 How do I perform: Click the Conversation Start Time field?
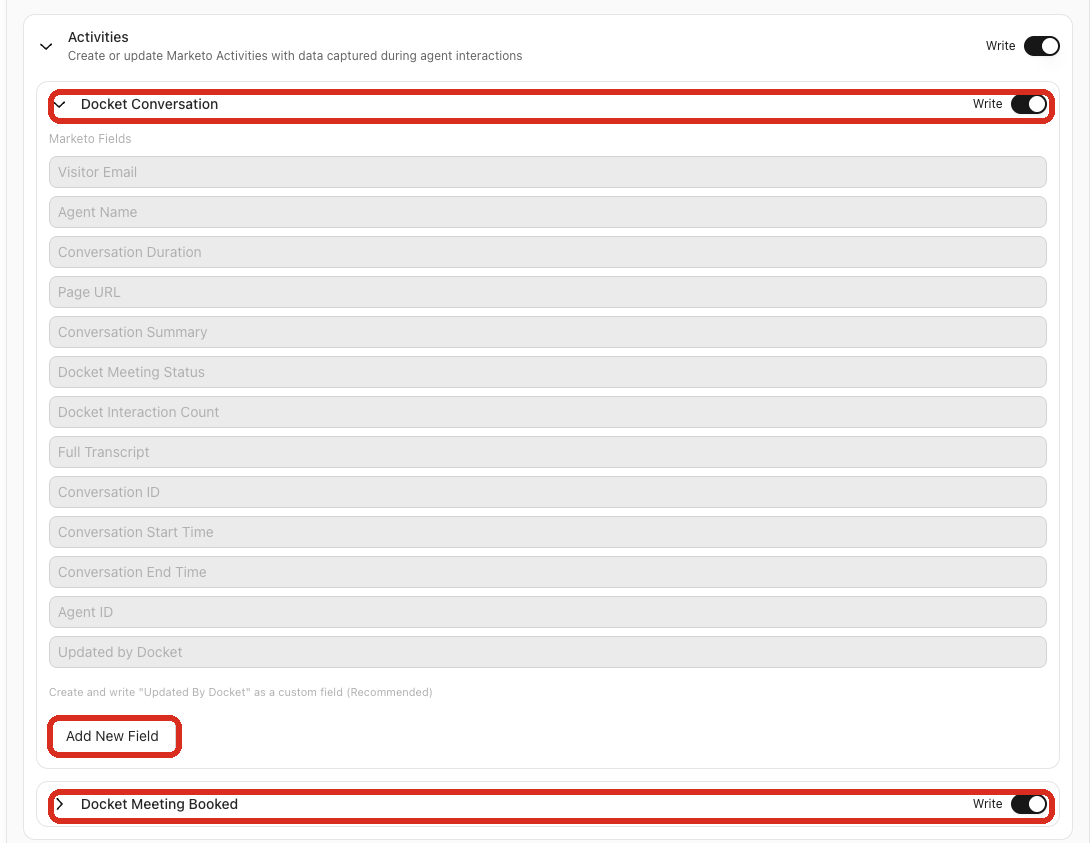(548, 532)
